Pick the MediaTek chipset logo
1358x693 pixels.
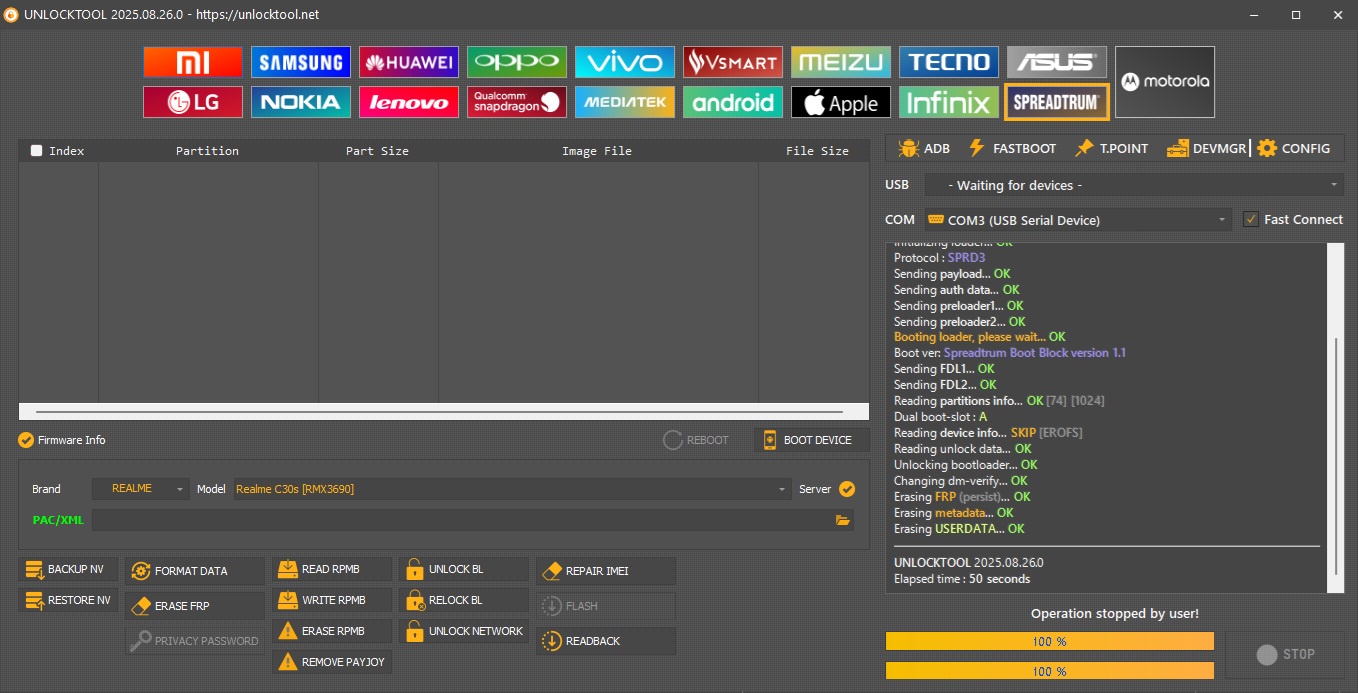(x=624, y=102)
